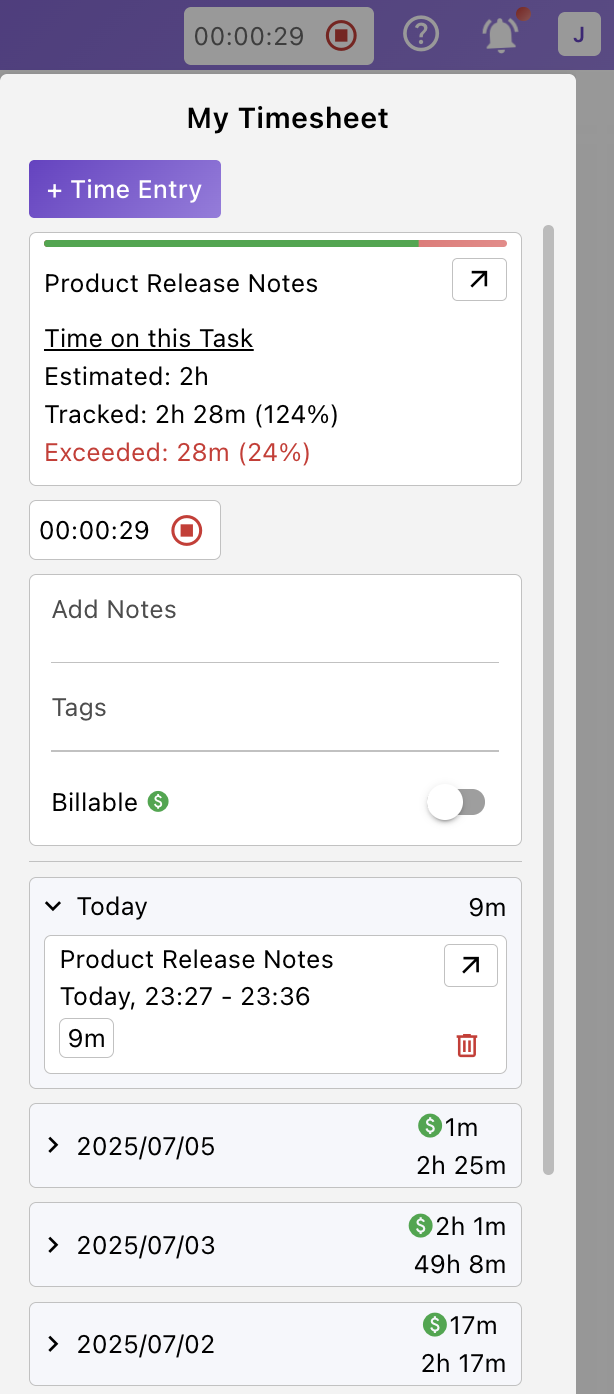614x1394 pixels.
Task: Open today's Product Release Notes entry arrow
Action: [470, 965]
